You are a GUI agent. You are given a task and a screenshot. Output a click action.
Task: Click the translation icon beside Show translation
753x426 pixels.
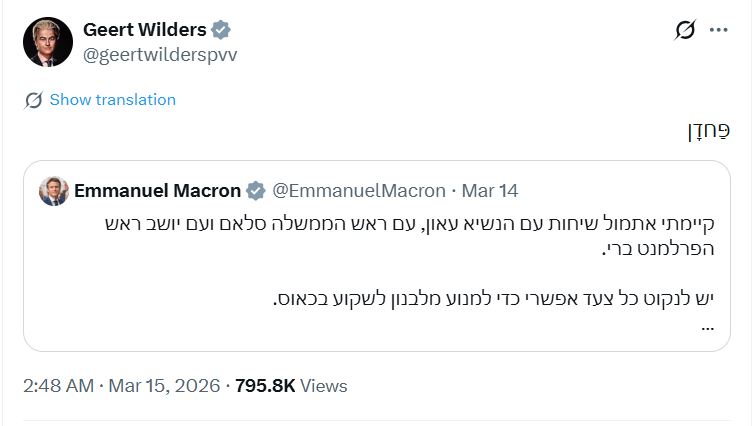coord(34,100)
